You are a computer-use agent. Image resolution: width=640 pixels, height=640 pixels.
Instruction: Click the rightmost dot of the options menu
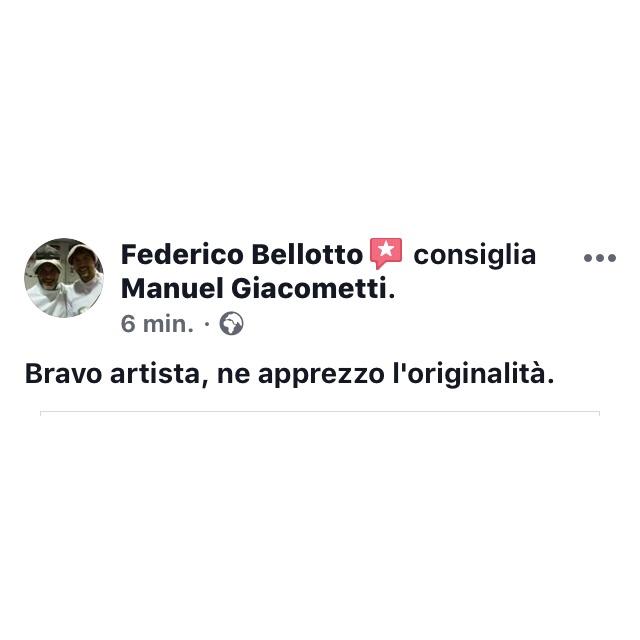[611, 258]
